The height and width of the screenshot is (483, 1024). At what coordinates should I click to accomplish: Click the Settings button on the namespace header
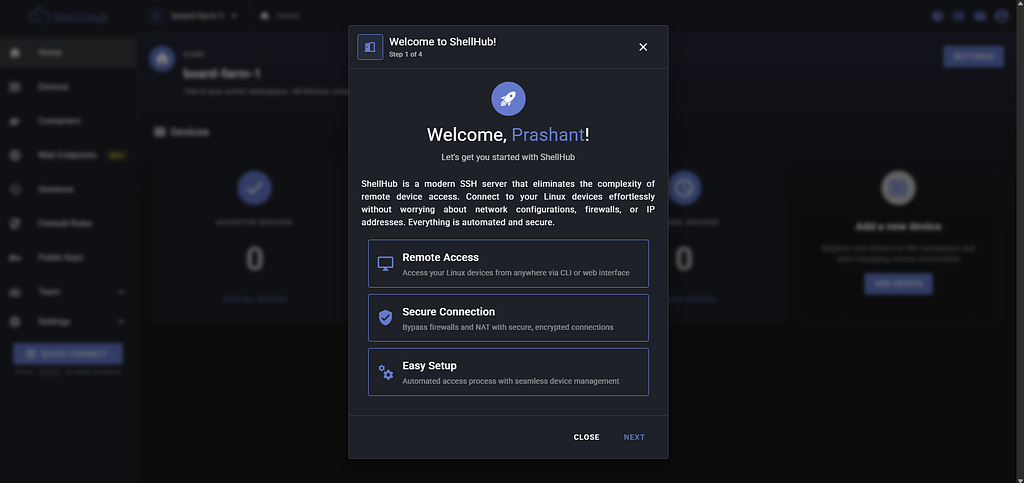click(x=973, y=57)
